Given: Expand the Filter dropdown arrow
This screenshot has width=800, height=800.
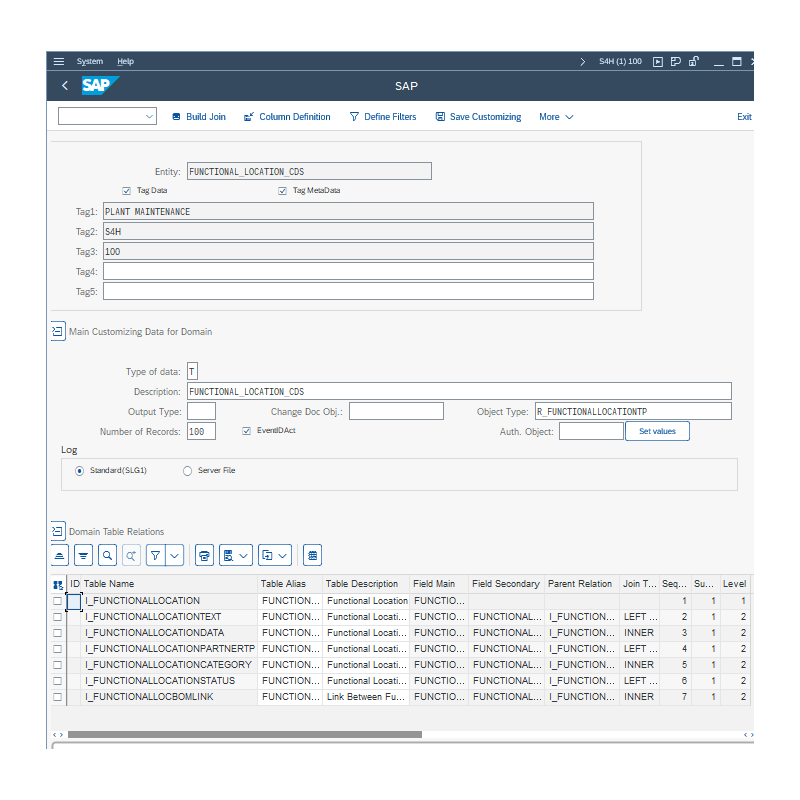Looking at the screenshot, I should click(174, 554).
